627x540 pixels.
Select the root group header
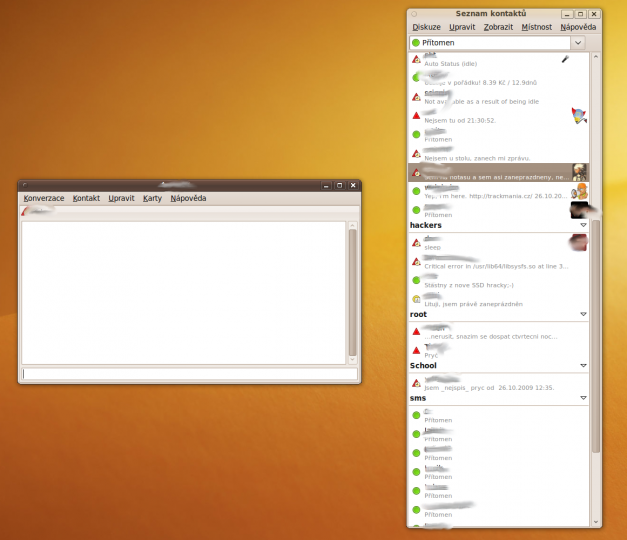[499, 314]
